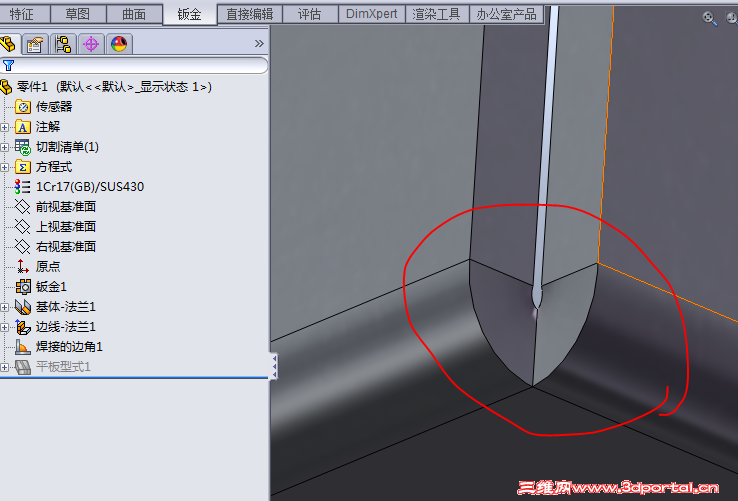Image resolution: width=738 pixels, height=501 pixels.
Task: Select the 注解 tree item
Action: click(48, 127)
